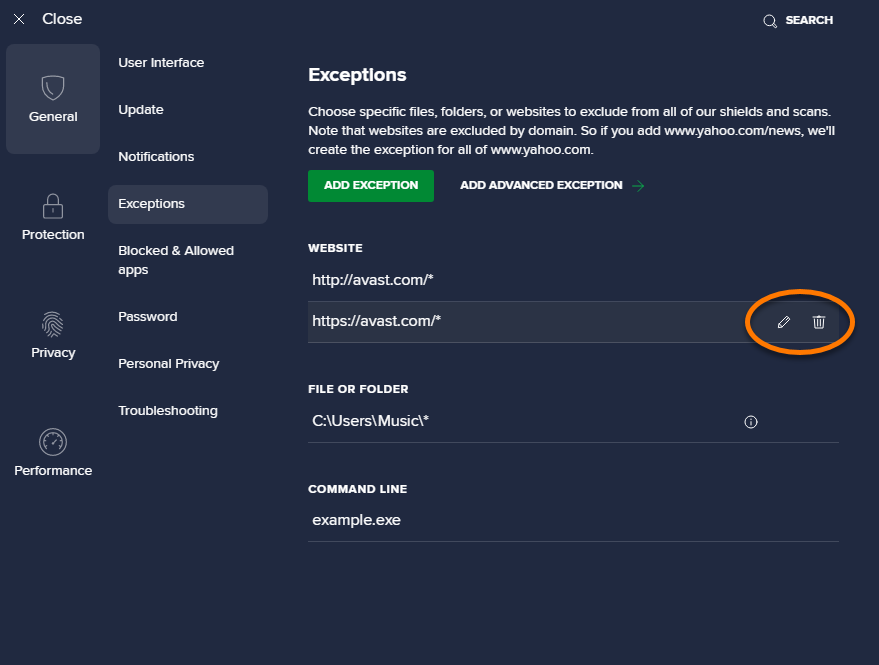Click the Search magnifier icon

click(x=770, y=20)
